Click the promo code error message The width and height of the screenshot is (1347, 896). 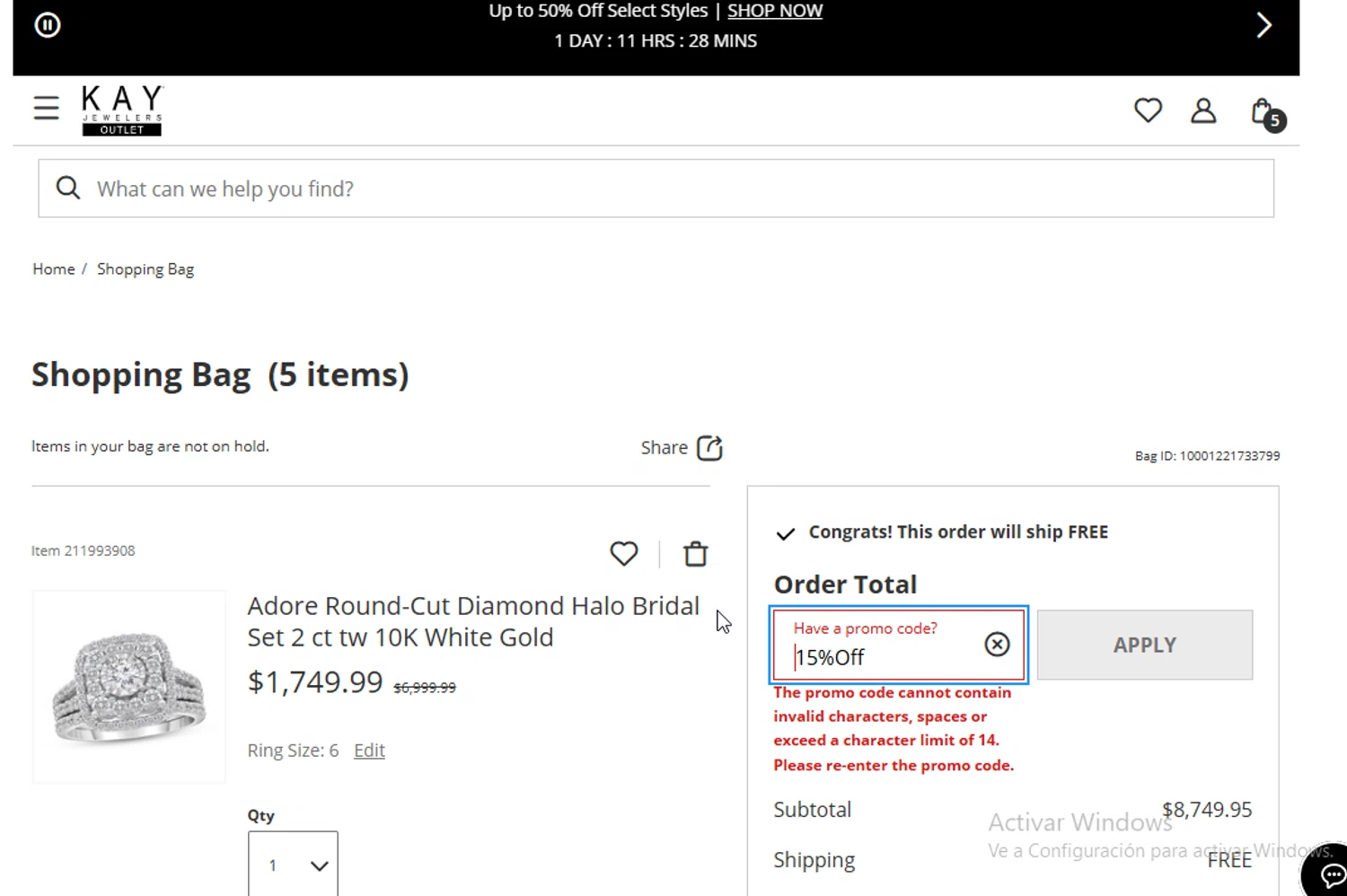pos(894,729)
